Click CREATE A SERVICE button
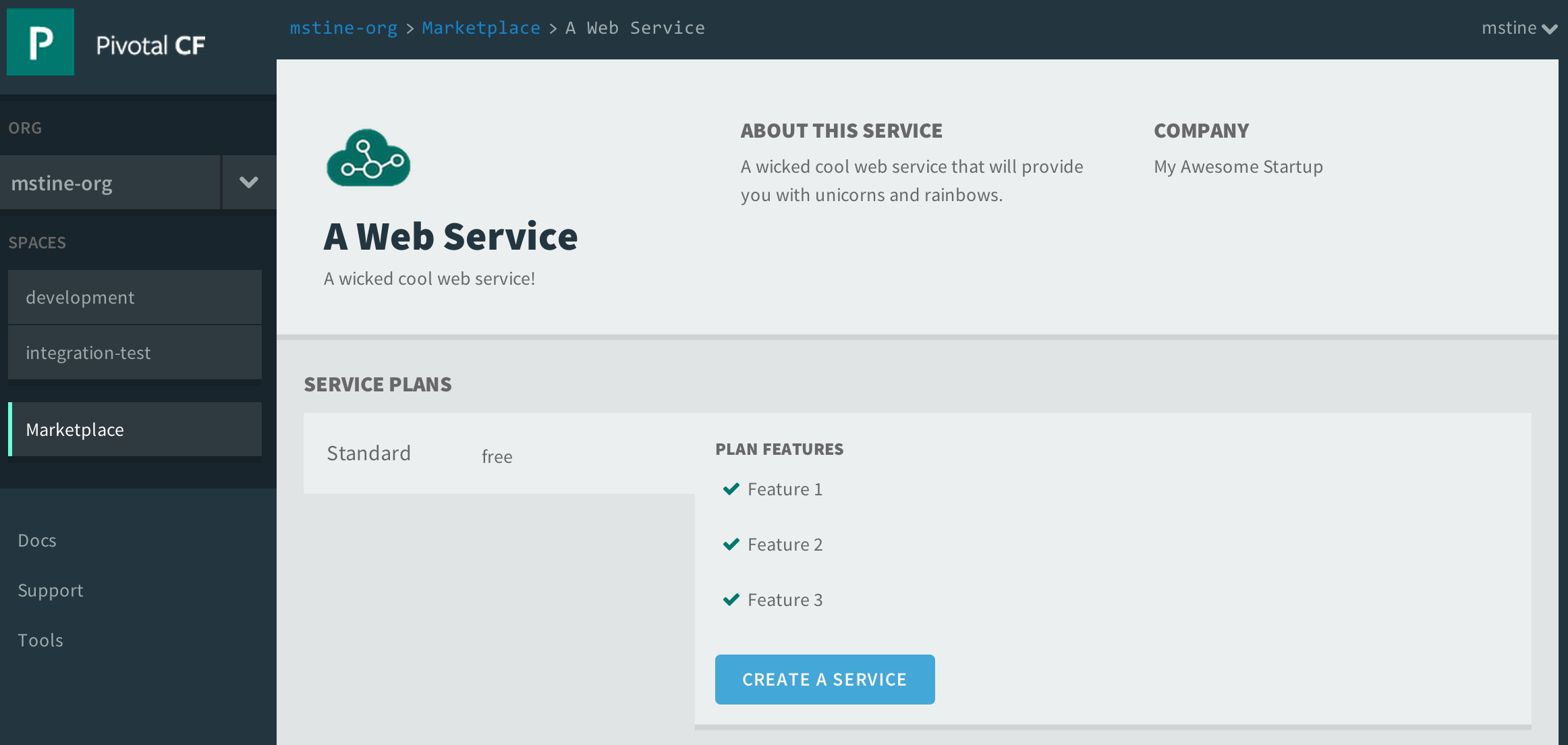The width and height of the screenshot is (1568, 745). tap(825, 679)
